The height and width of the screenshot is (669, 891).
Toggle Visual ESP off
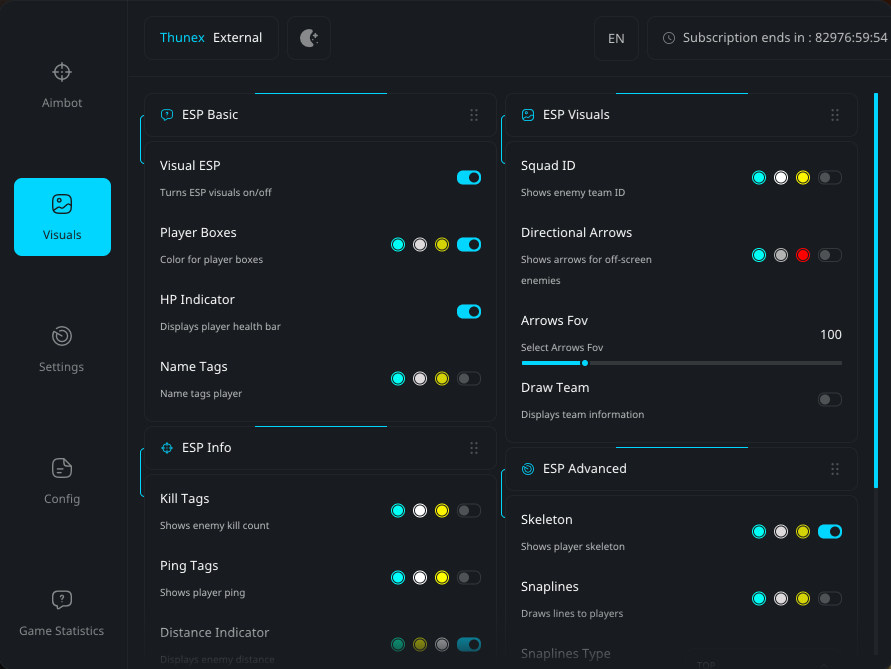pos(469,177)
